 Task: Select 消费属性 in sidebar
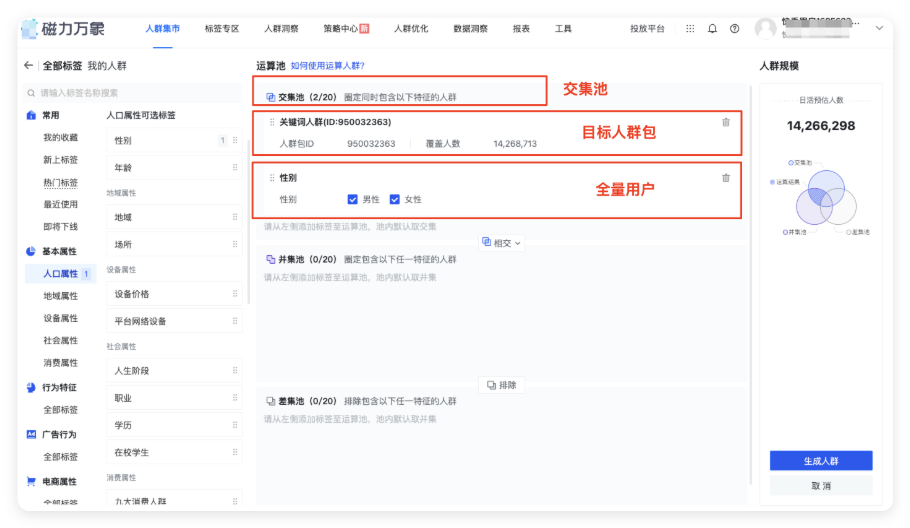pyautogui.click(x=60, y=363)
